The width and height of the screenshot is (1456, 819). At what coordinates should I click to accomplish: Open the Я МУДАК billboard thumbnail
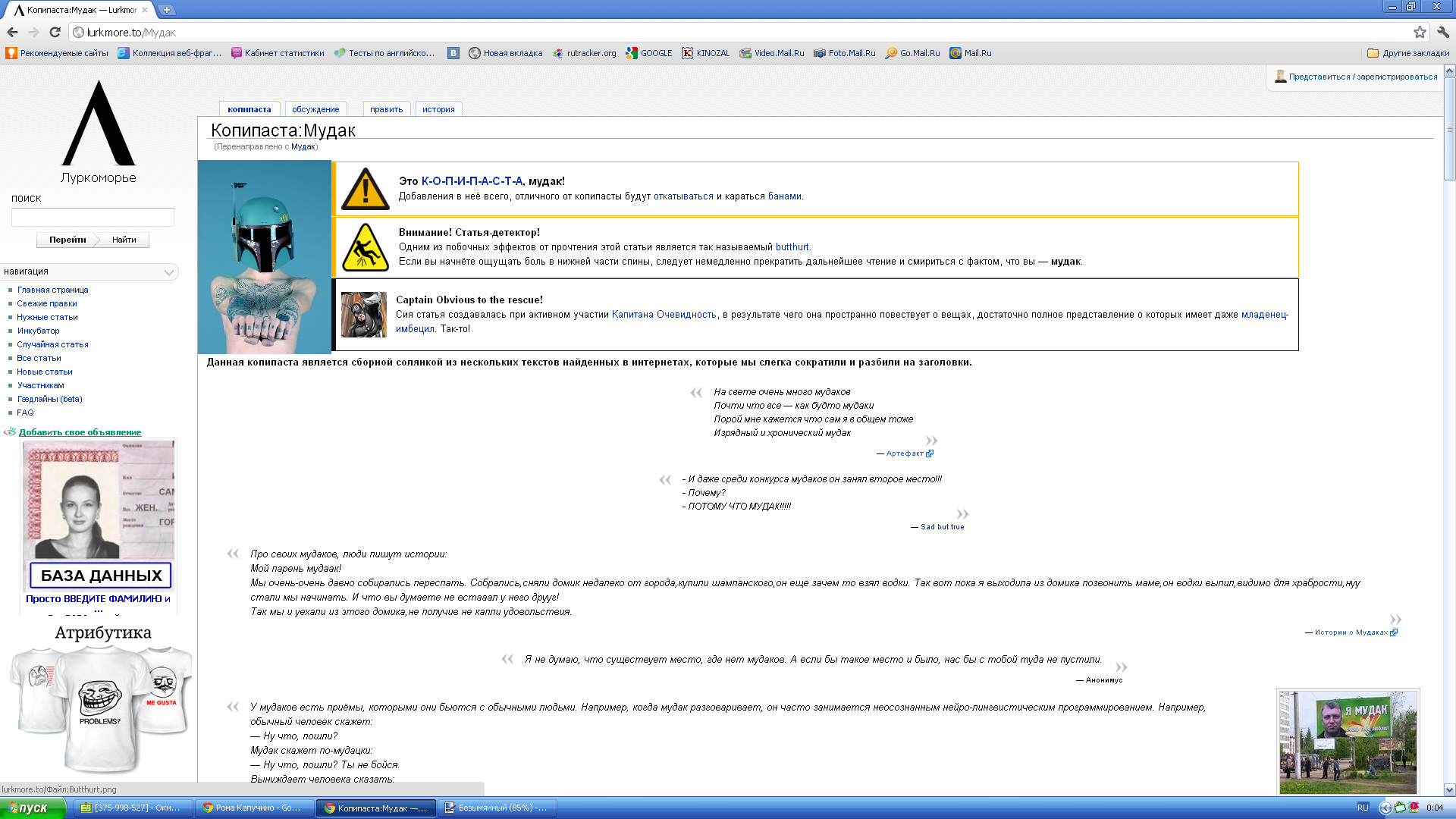(x=1348, y=742)
